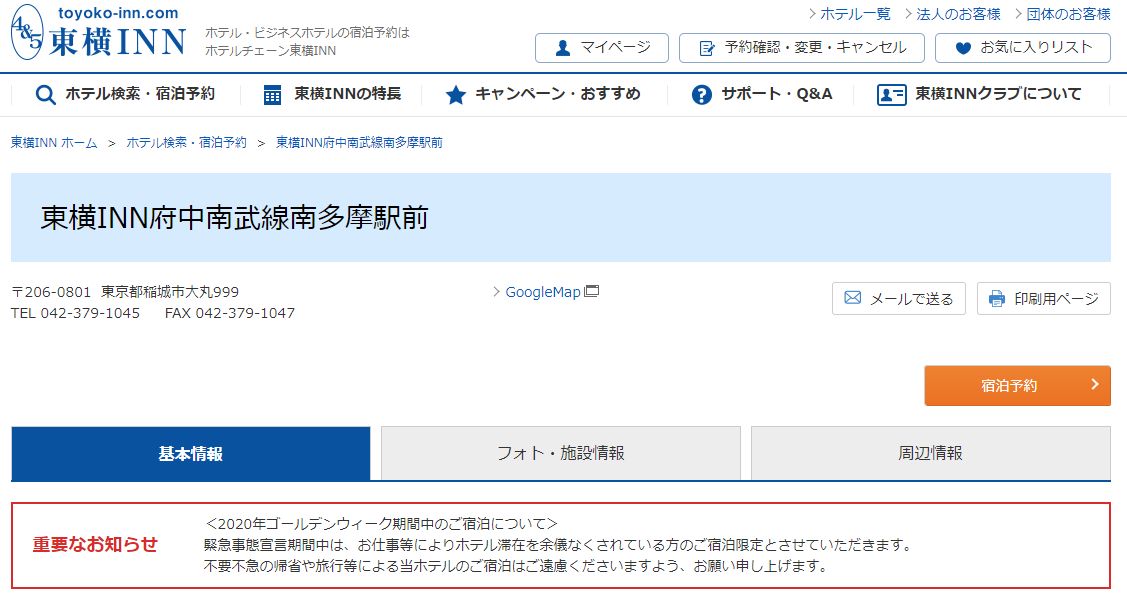Click メールで送る button
Viewport: 1127px width, 603px height.
[x=899, y=298]
